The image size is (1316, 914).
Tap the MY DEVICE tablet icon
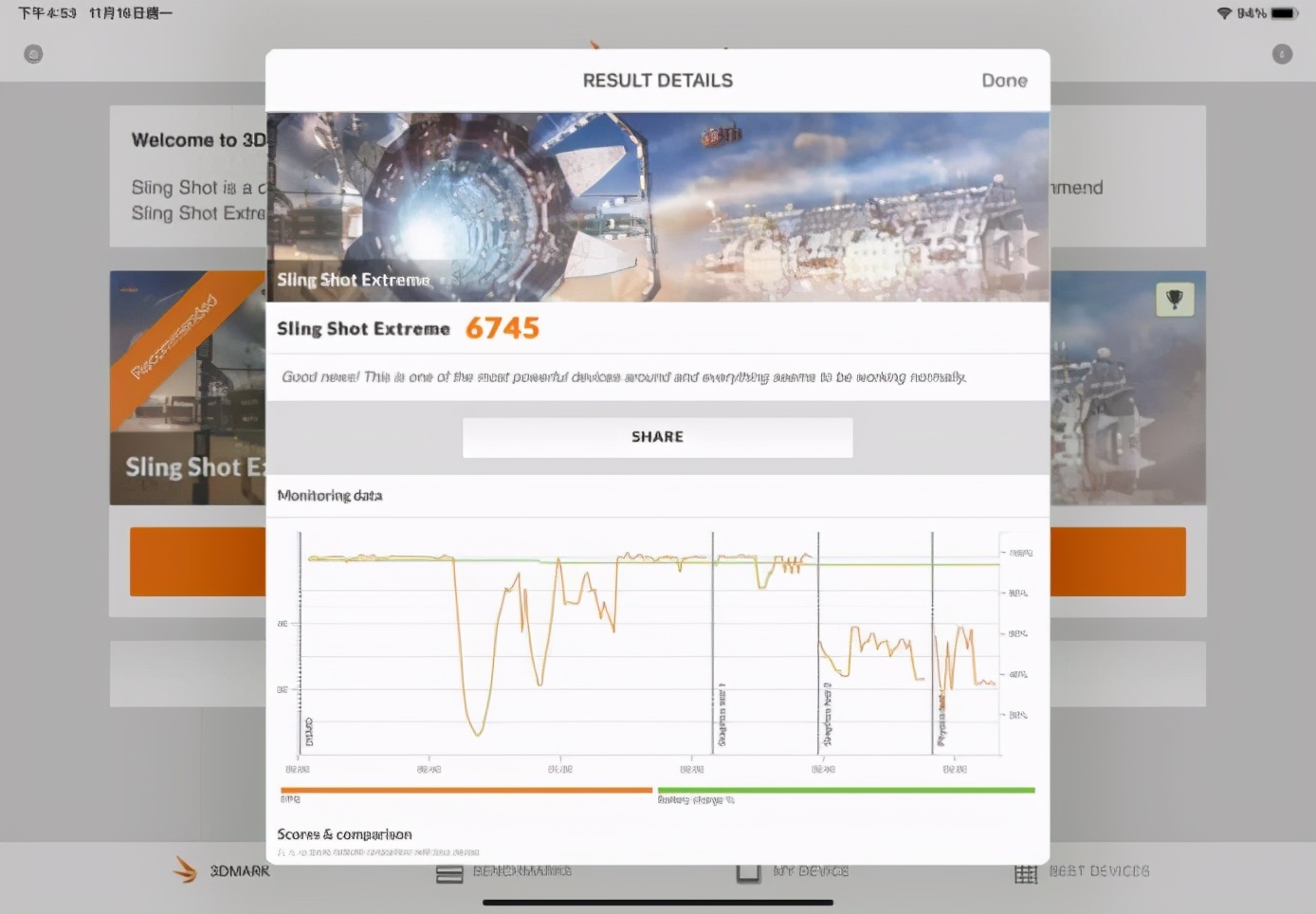(x=749, y=871)
